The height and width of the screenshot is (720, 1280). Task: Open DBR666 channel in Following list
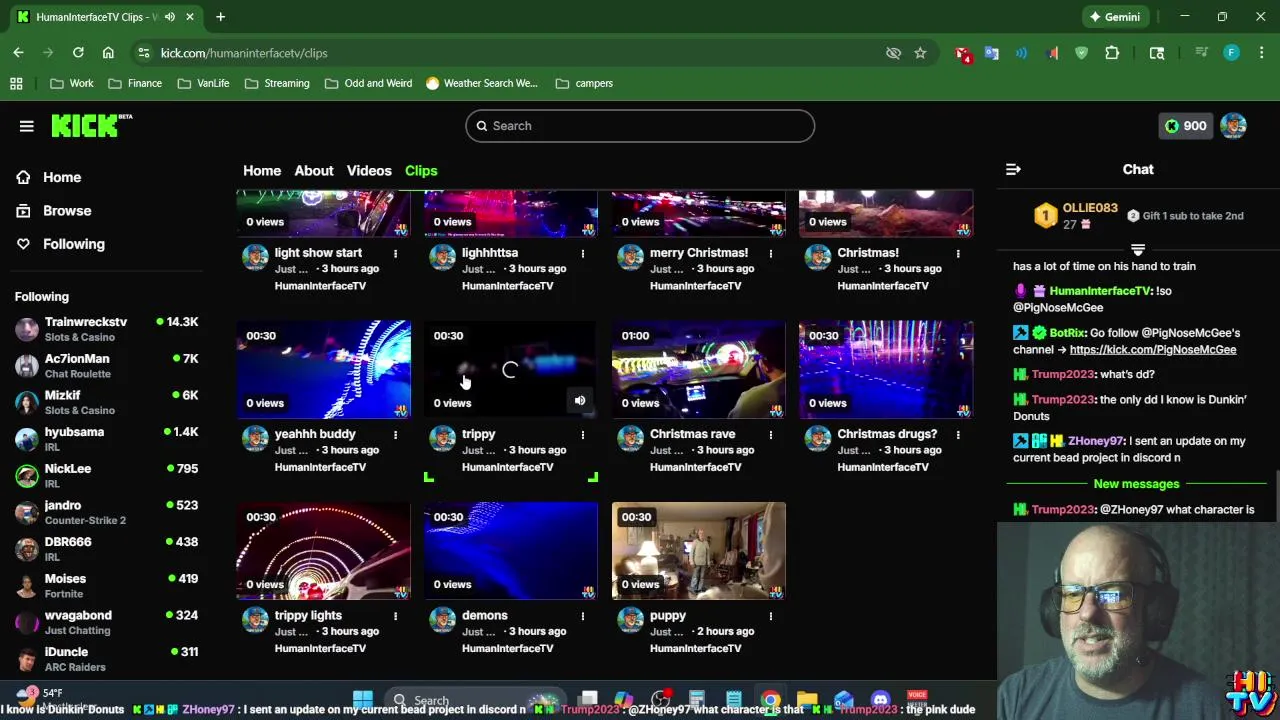(x=107, y=549)
